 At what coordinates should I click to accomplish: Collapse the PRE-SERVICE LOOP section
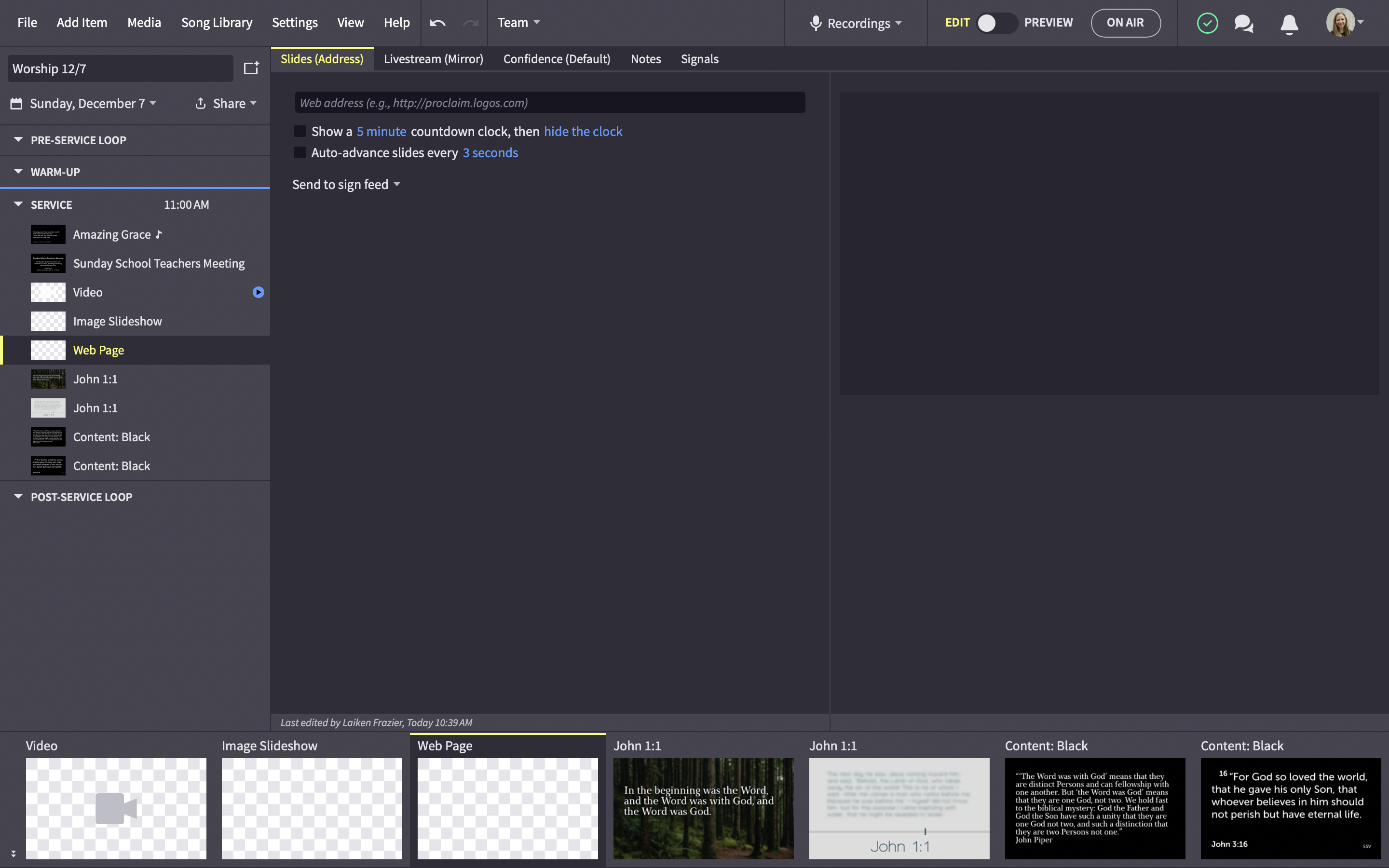[x=18, y=140]
